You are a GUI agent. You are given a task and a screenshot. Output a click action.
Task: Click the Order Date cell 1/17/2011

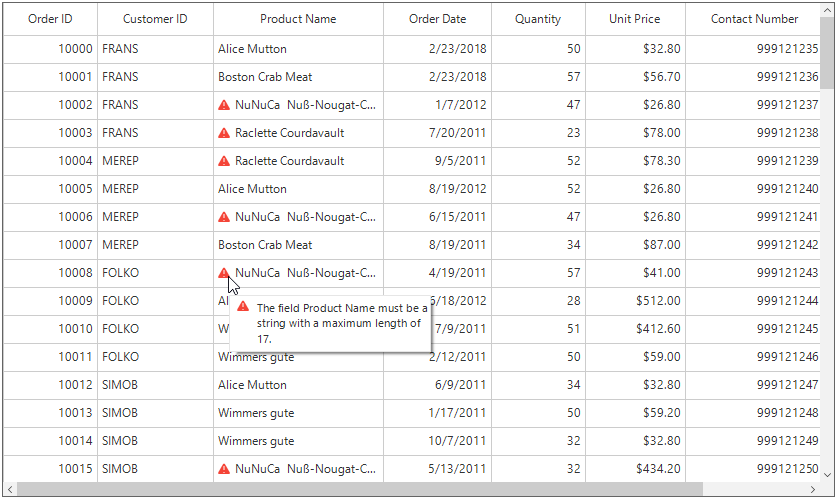(437, 413)
